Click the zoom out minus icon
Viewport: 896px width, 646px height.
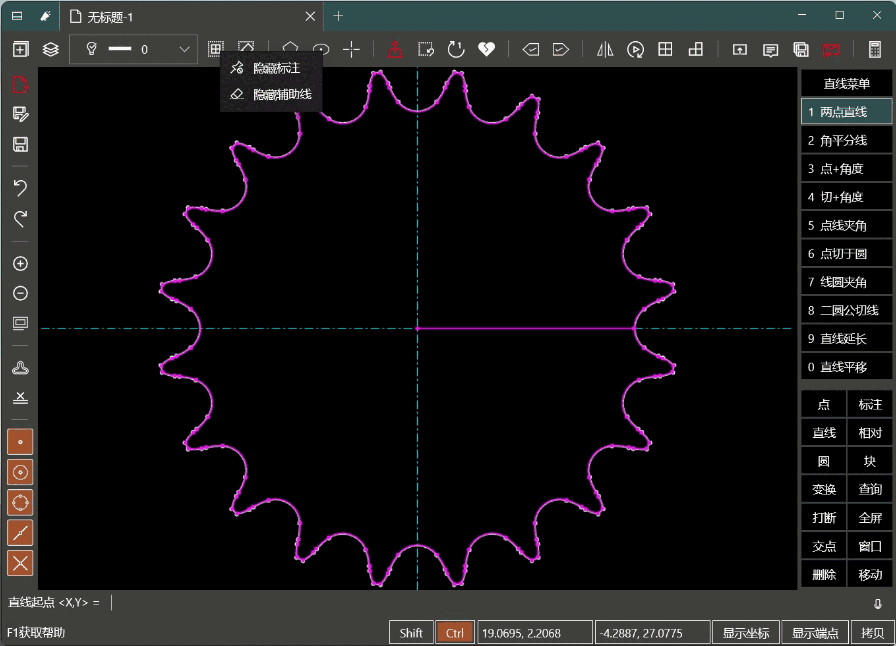pyautogui.click(x=20, y=294)
